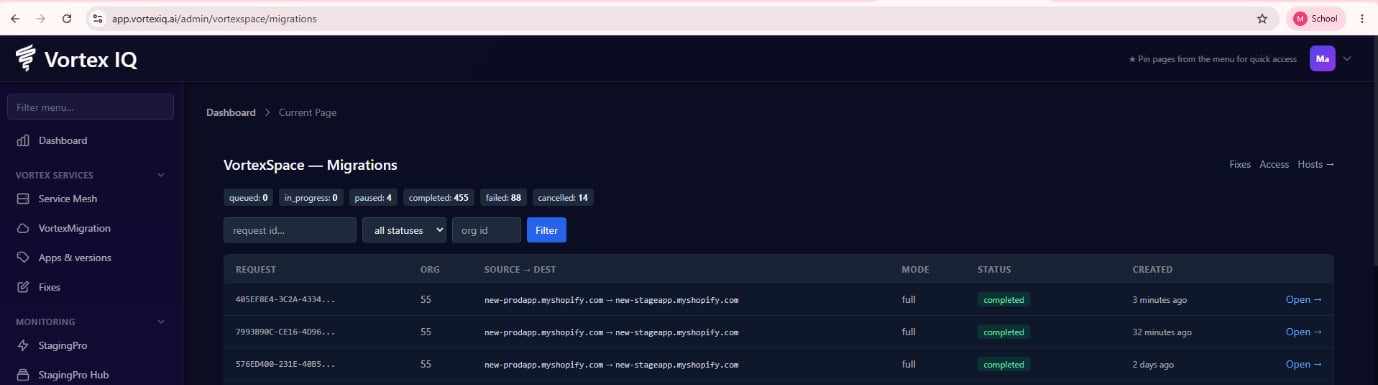Click the Hosts link with arrow

1316,165
